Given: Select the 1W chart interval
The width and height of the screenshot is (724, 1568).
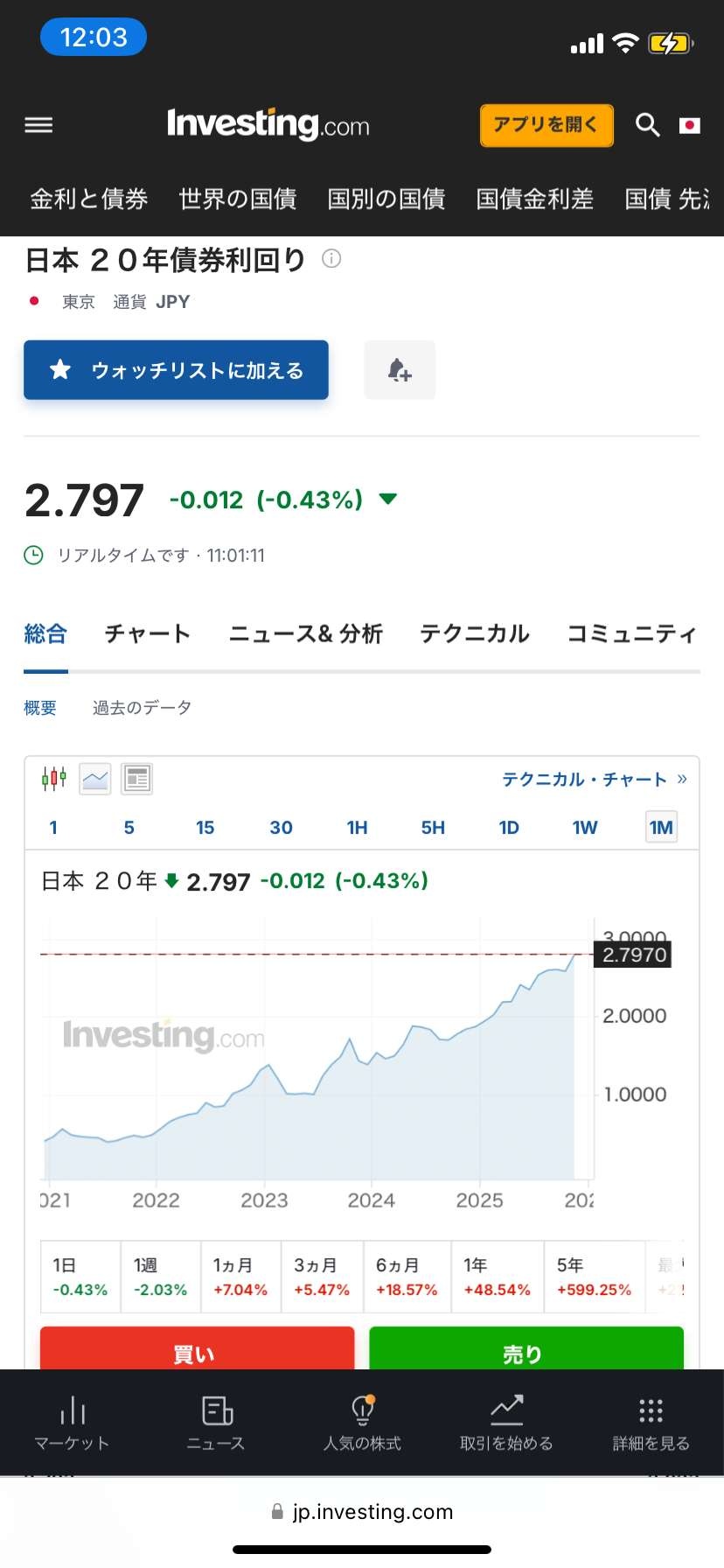Looking at the screenshot, I should pyautogui.click(x=585, y=828).
